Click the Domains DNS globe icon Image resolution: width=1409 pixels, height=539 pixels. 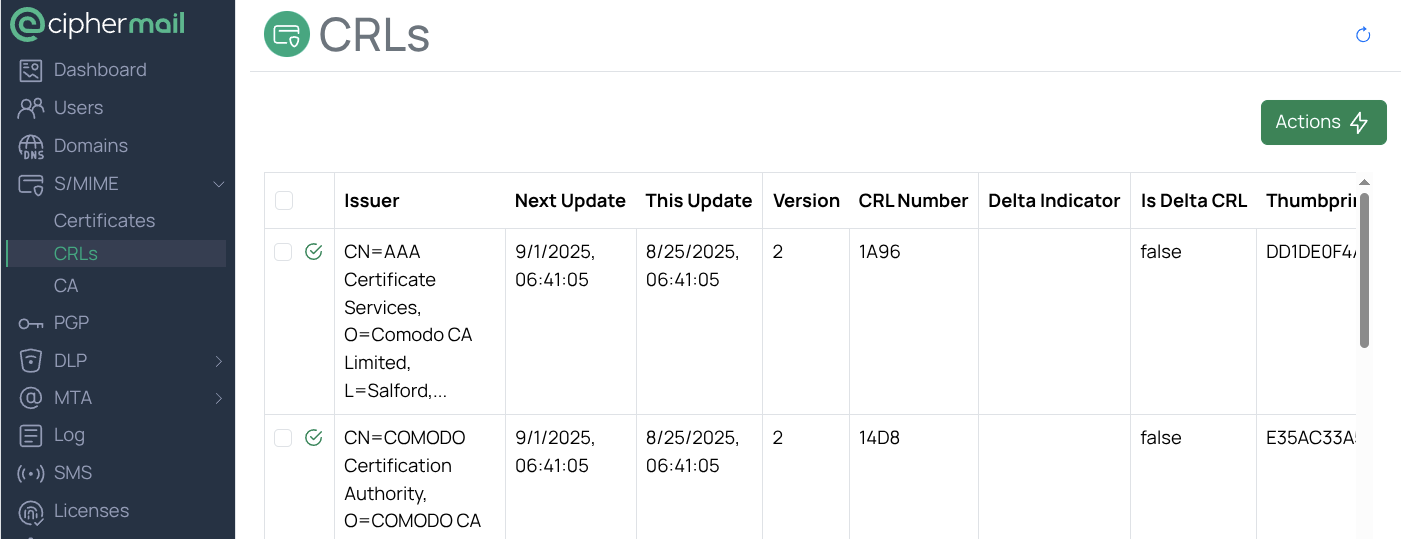point(31,147)
